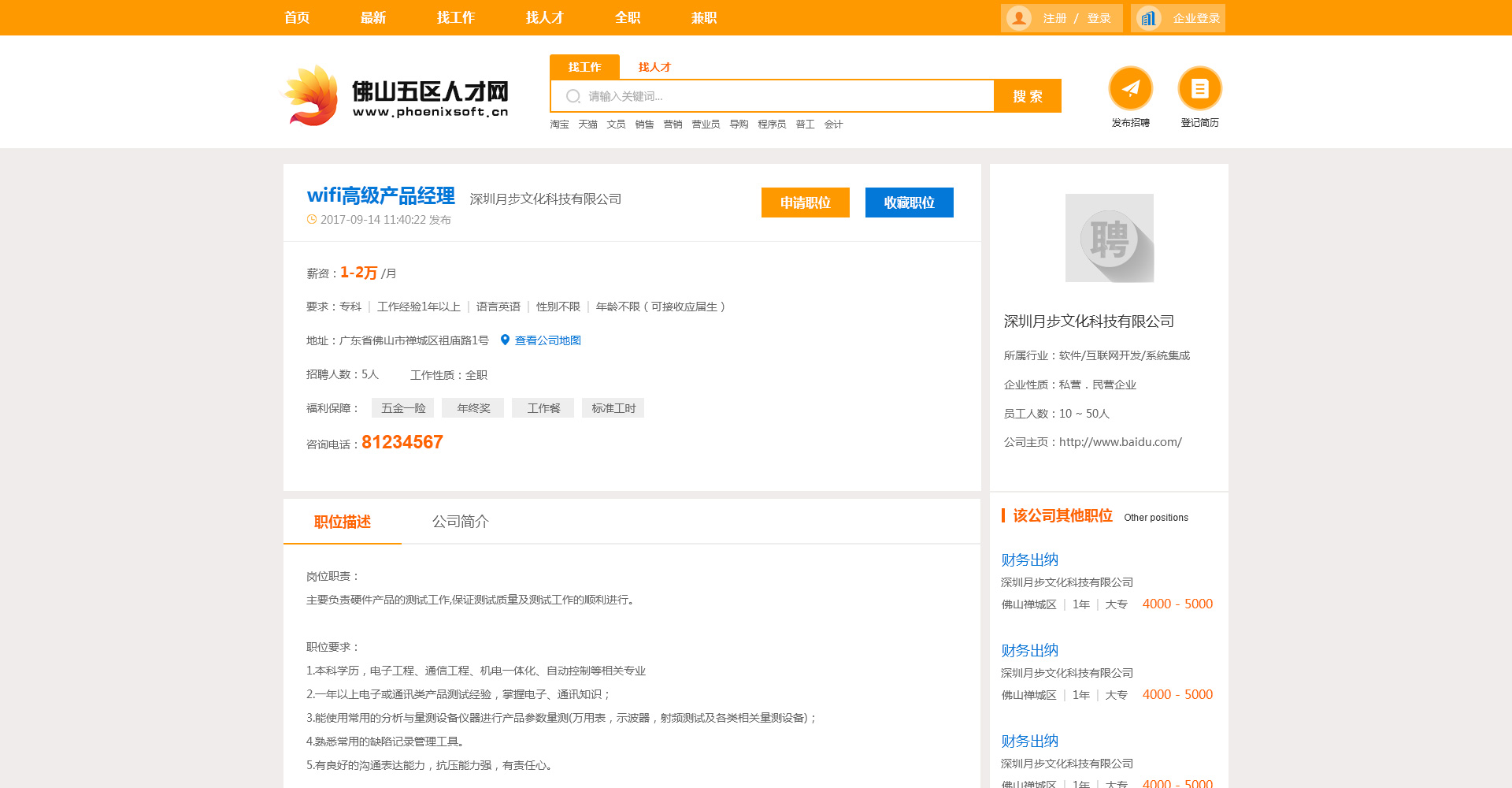Screen dimensions: 1512x788
Task: Open the 查看公司地图 link
Action: point(547,340)
